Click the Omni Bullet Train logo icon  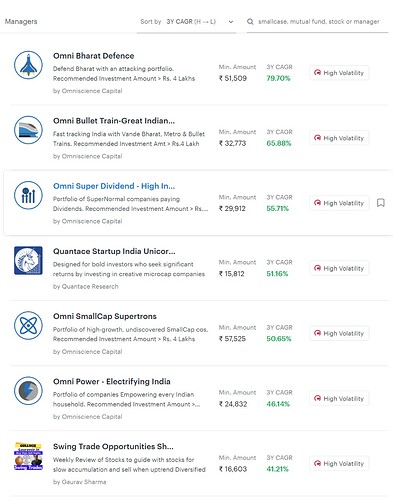(28, 130)
